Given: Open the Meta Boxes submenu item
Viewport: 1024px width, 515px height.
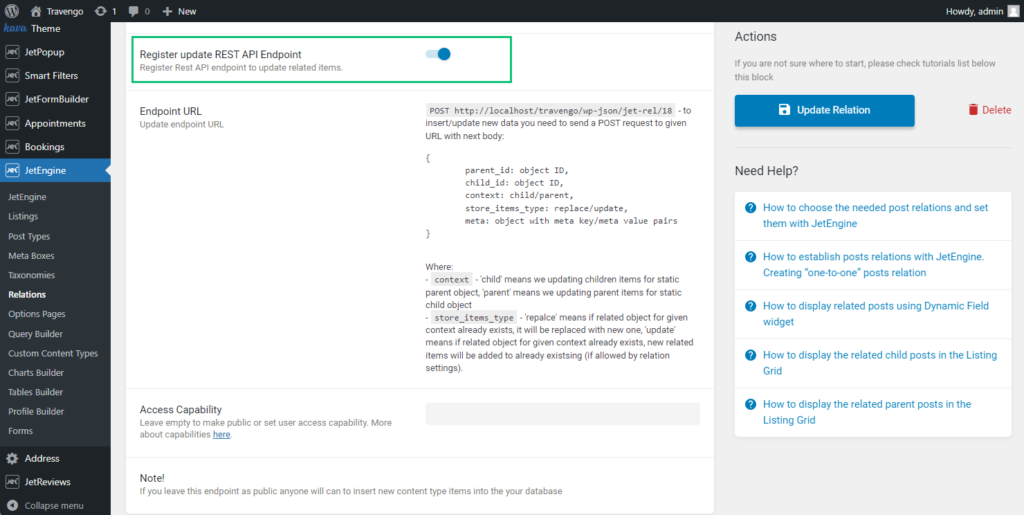Looking at the screenshot, I should click(x=31, y=256).
